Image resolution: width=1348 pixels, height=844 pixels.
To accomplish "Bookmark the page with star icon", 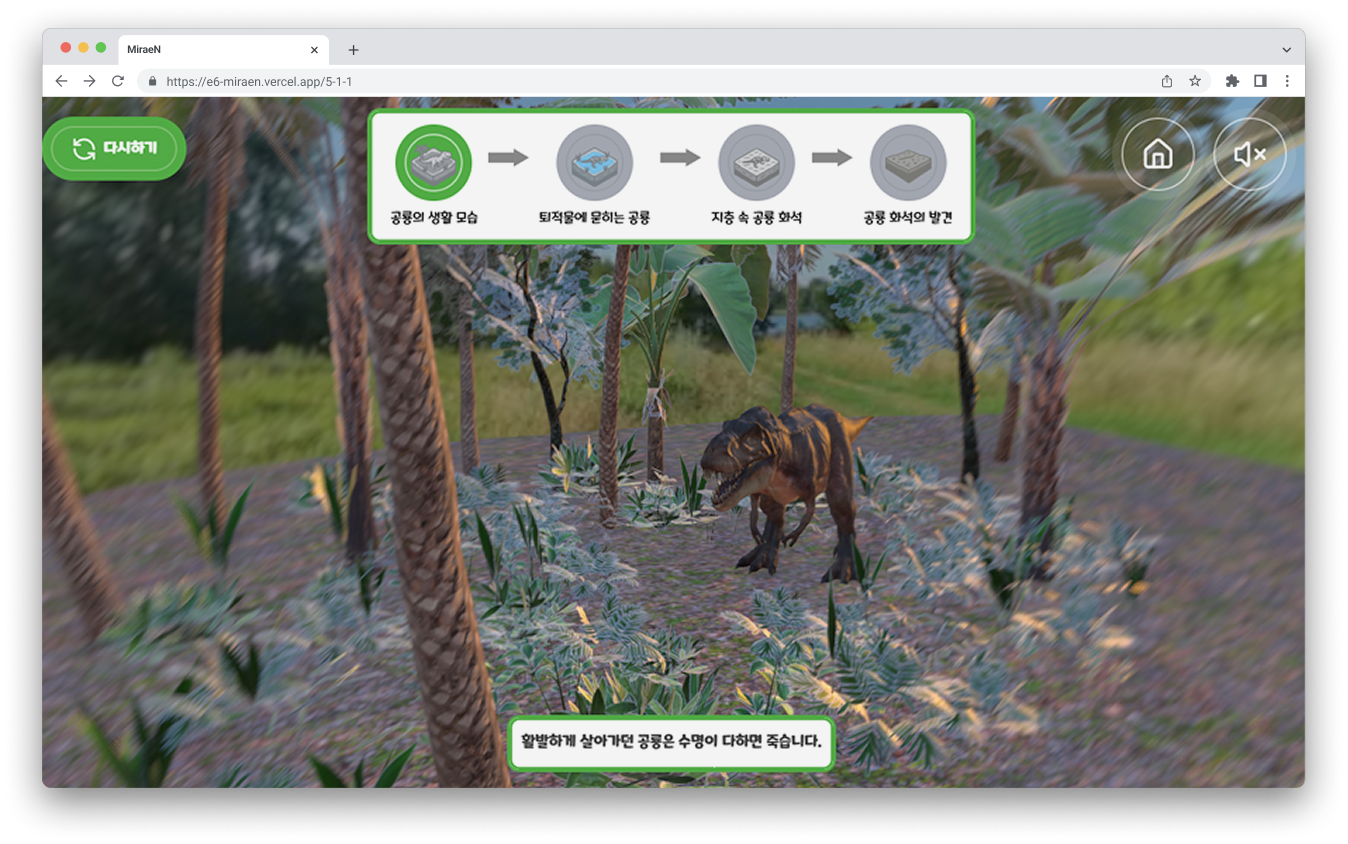I will pyautogui.click(x=1195, y=81).
